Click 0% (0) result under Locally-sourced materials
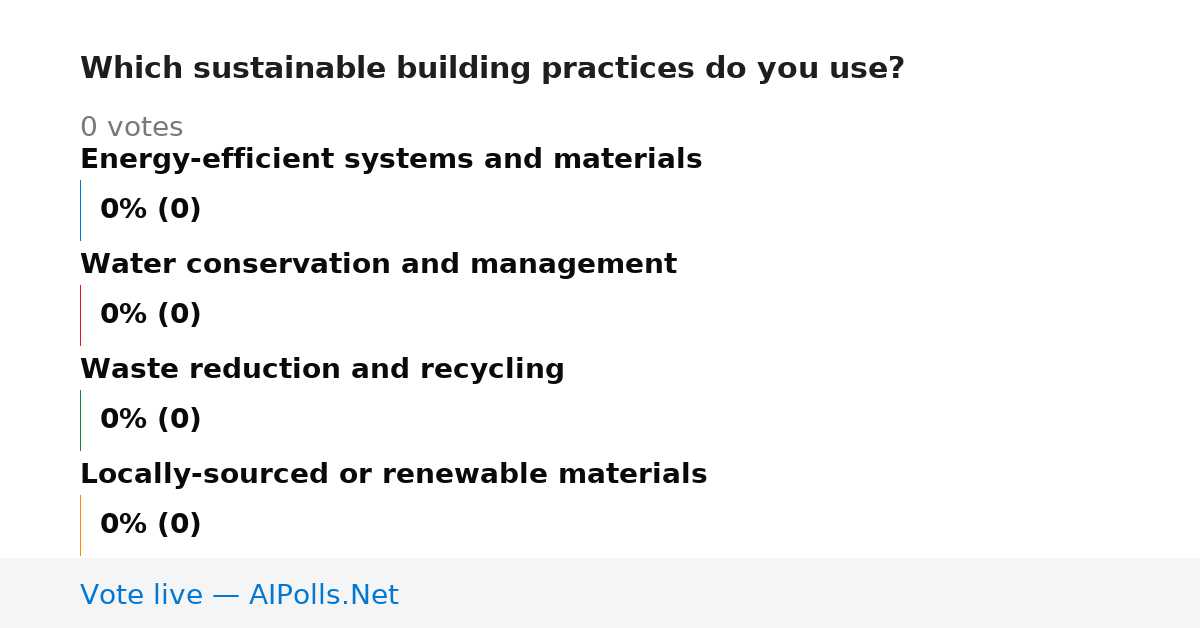This screenshot has width=1200, height=628. (x=150, y=525)
